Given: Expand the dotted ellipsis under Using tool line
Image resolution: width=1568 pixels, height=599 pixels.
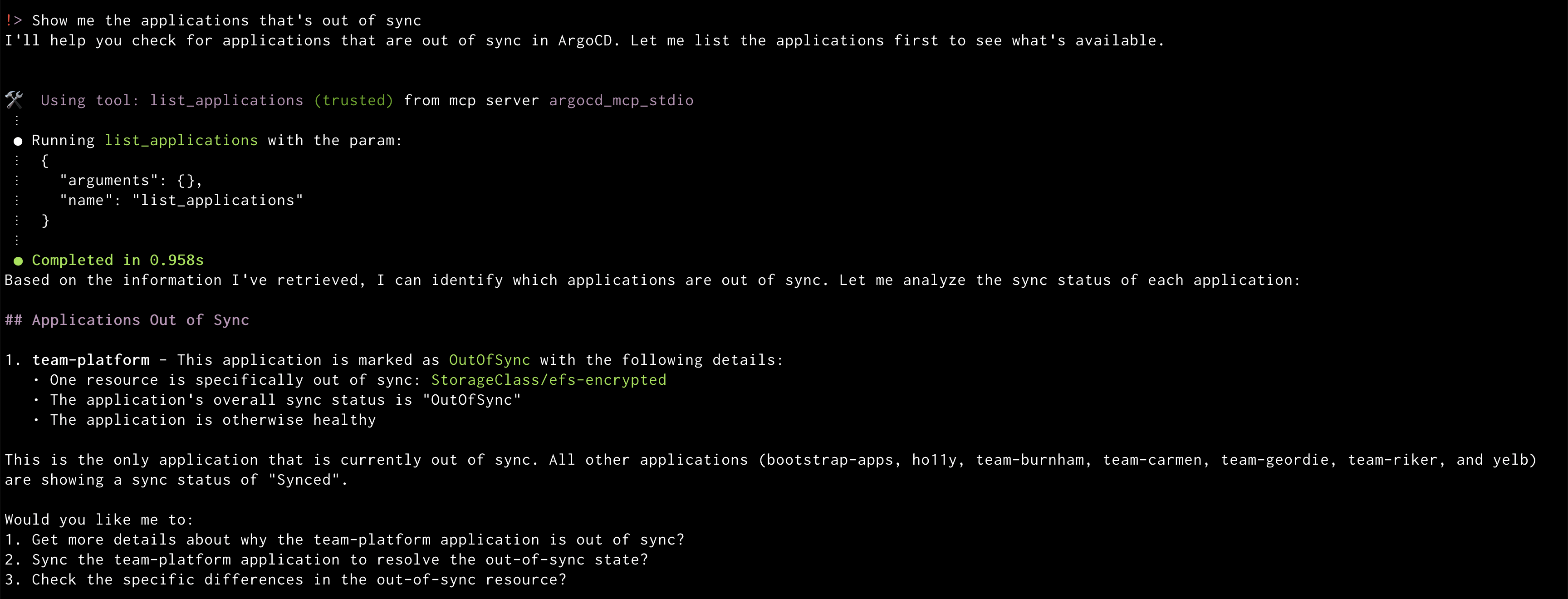Looking at the screenshot, I should pos(16,120).
